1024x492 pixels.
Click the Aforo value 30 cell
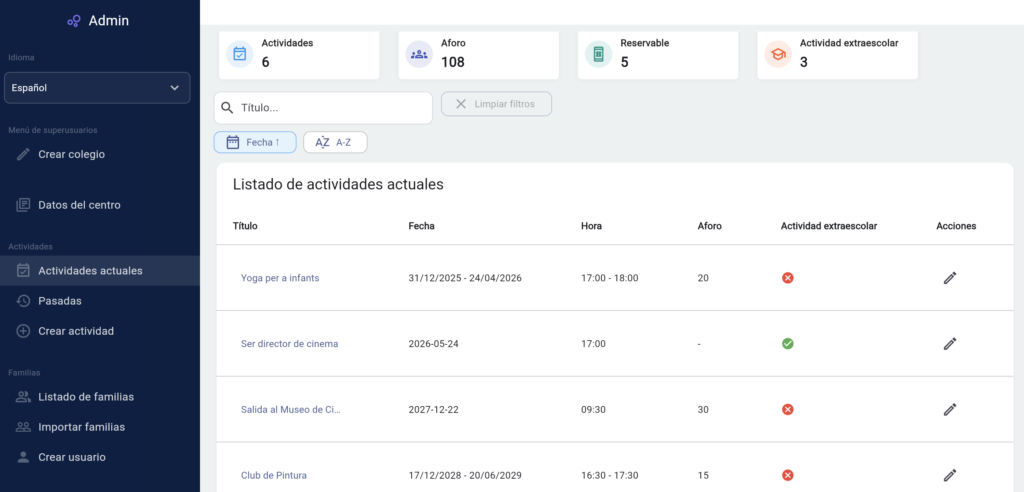(703, 410)
